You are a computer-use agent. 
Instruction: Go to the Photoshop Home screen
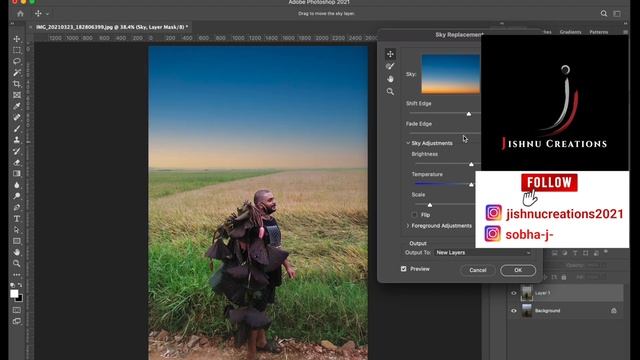click(20, 13)
